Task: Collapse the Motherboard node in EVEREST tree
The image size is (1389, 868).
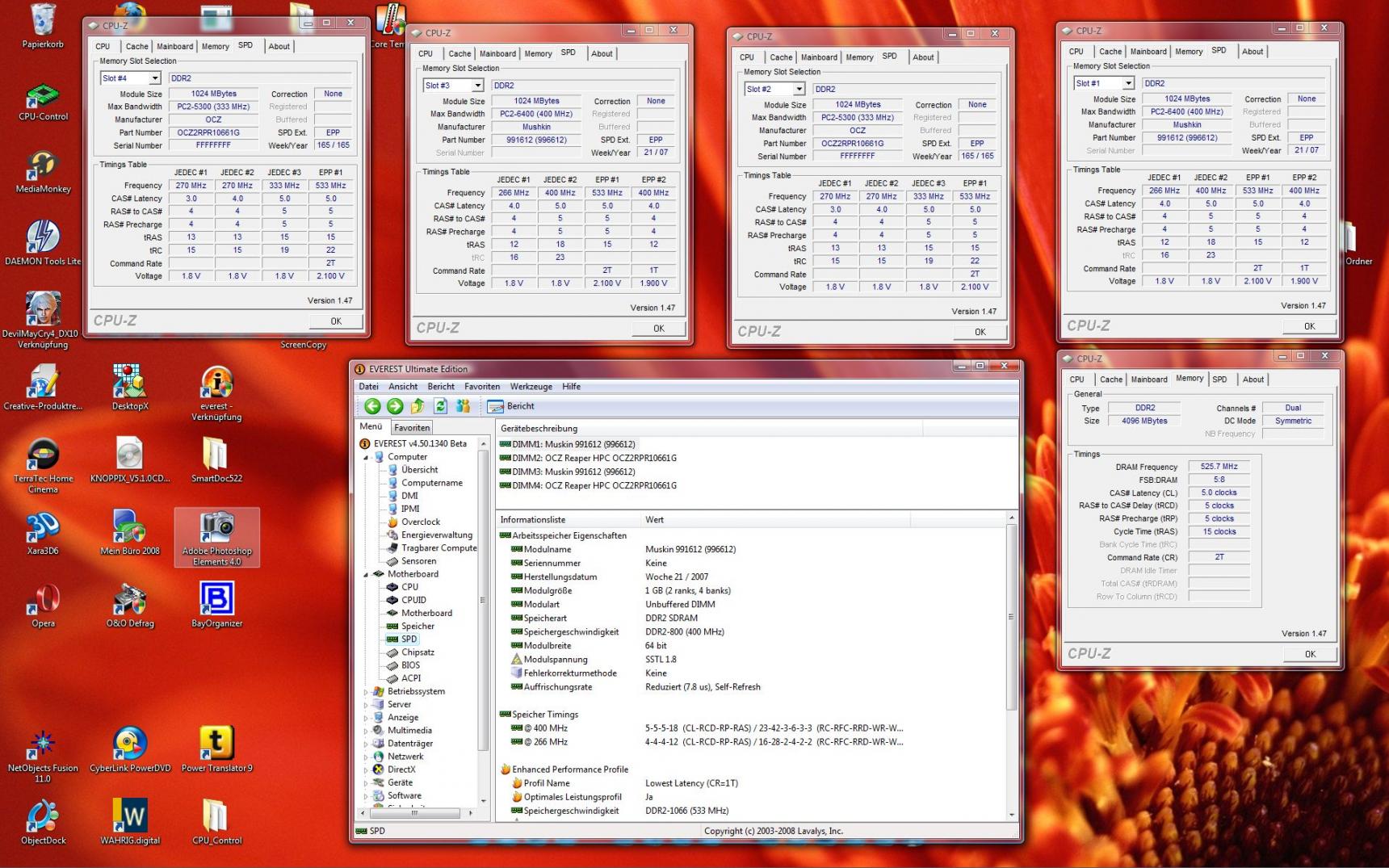Action: tap(366, 575)
